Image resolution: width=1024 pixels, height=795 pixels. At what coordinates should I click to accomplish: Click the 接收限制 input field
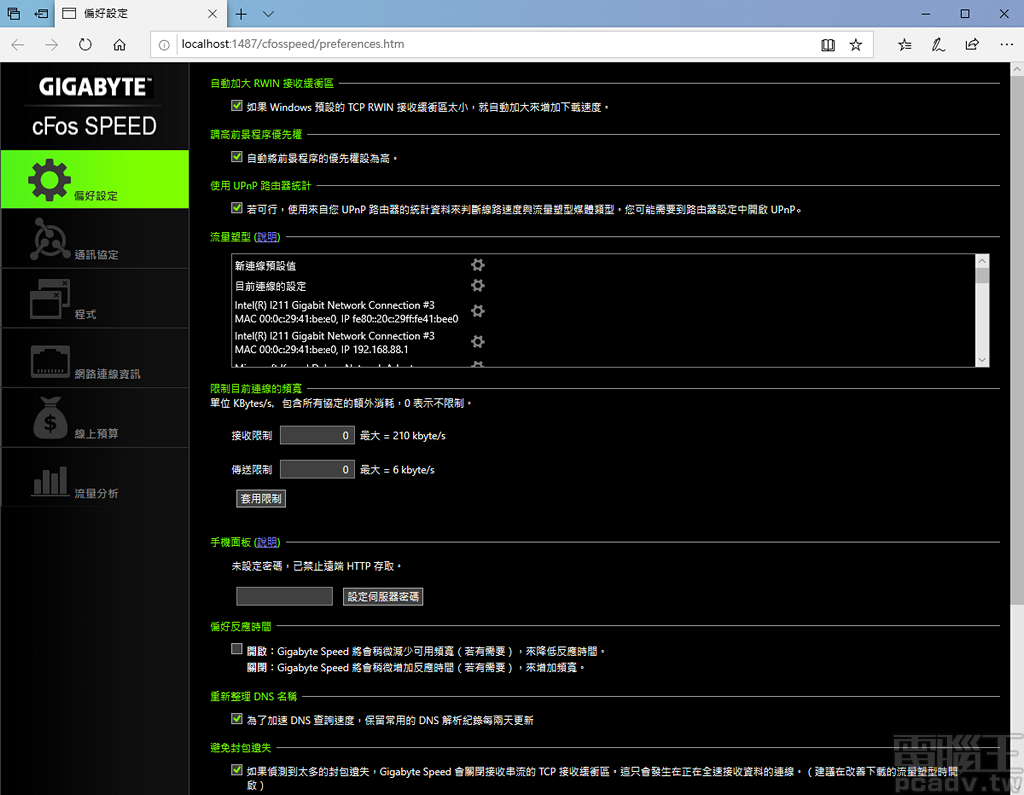(317, 434)
